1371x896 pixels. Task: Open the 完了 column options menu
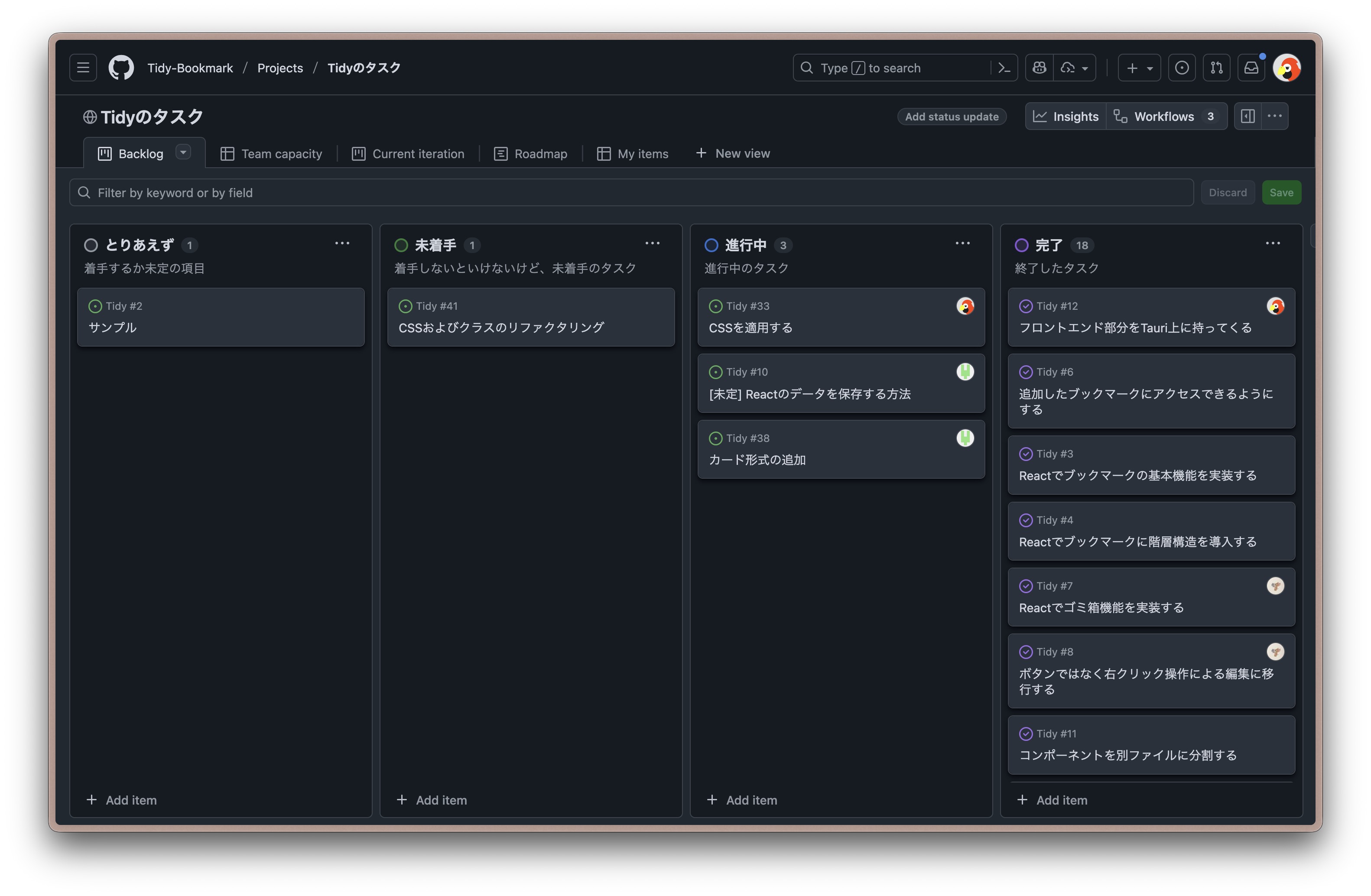(1273, 243)
